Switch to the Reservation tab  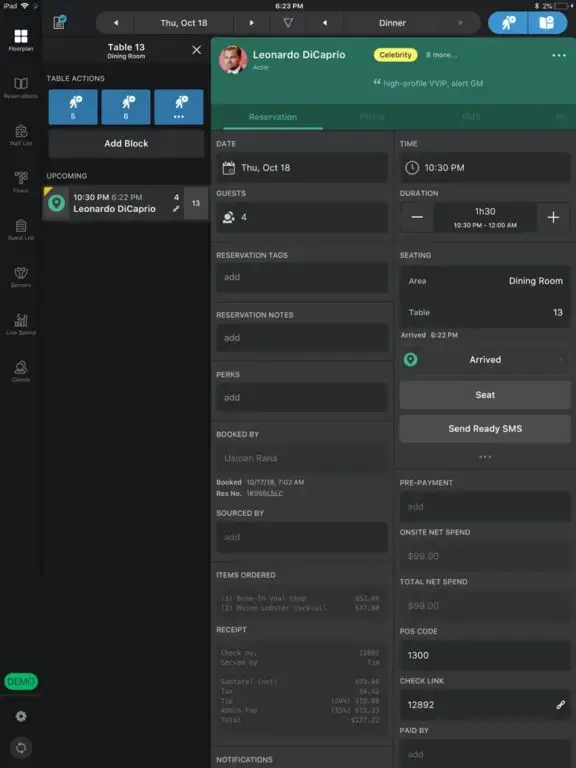click(273, 117)
